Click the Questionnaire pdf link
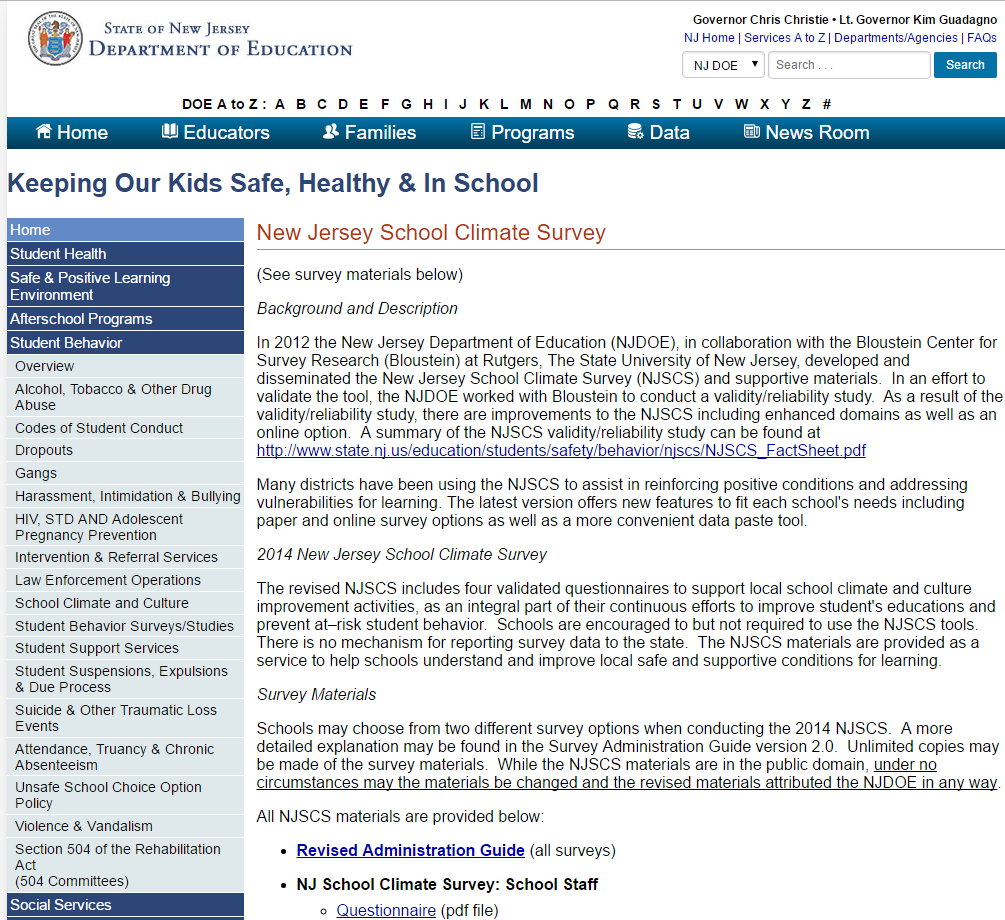Screen dimensions: 1005x920 coord(386,910)
